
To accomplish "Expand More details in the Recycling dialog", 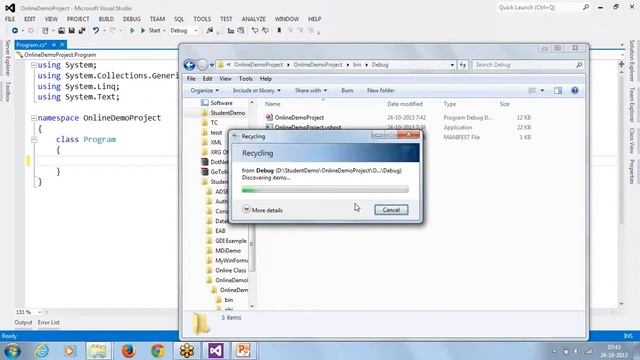I will pos(263,210).
